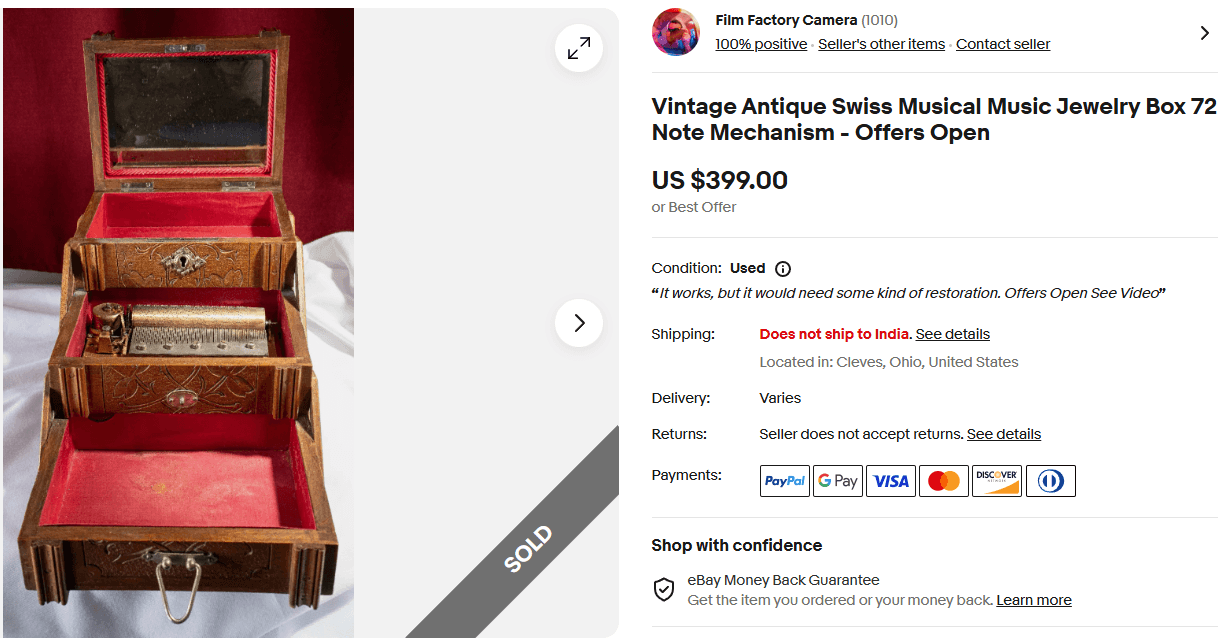Click the Money Back Guarantee shield icon
This screenshot has width=1218, height=644.
pyautogui.click(x=664, y=590)
